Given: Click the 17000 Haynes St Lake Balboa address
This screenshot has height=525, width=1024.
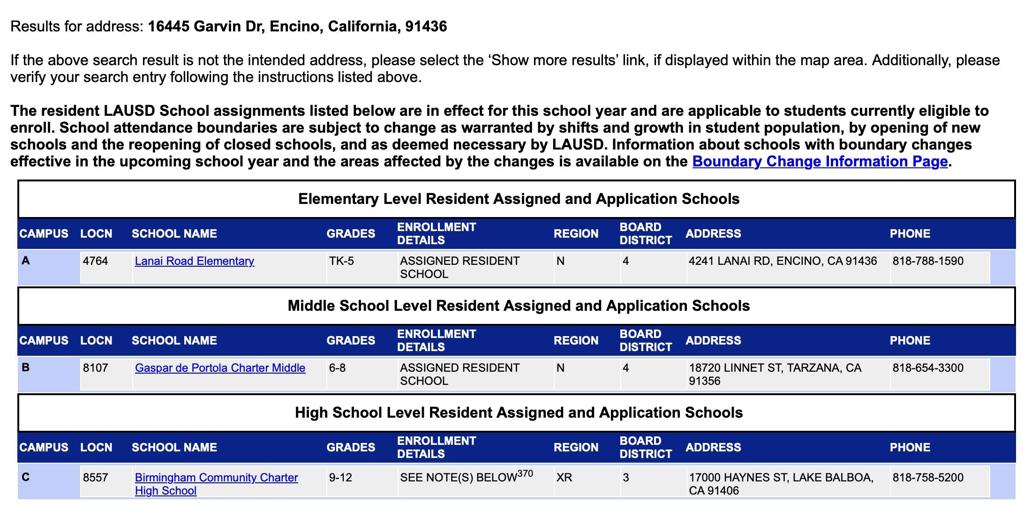Looking at the screenshot, I should click(780, 484).
